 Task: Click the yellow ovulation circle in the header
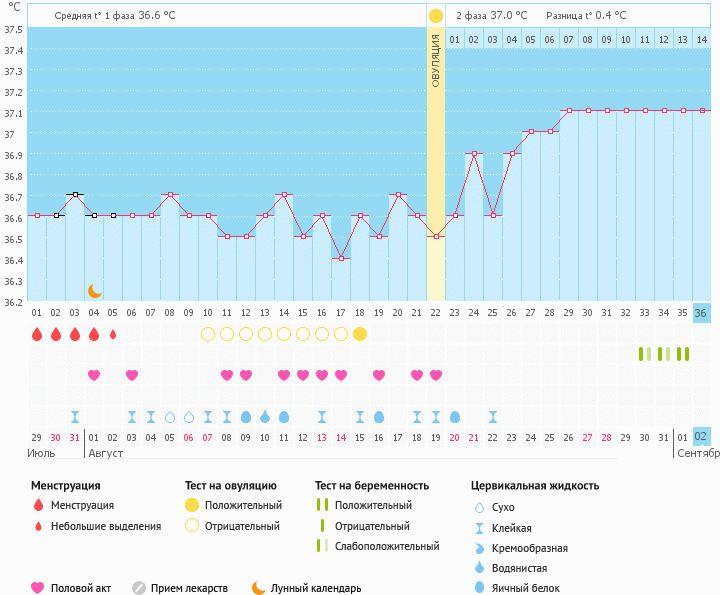tap(436, 16)
